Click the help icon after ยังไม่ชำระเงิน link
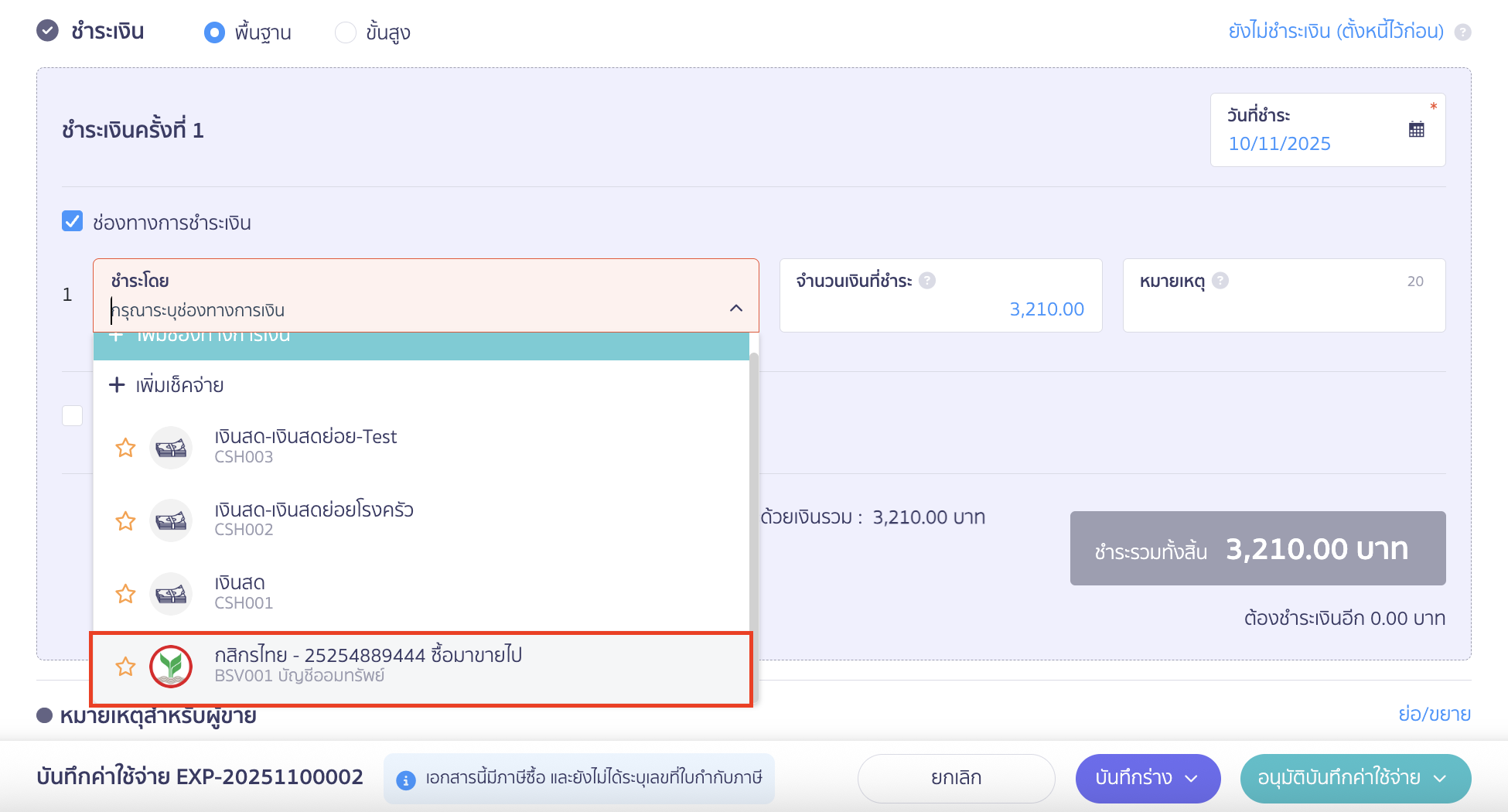 1464,32
